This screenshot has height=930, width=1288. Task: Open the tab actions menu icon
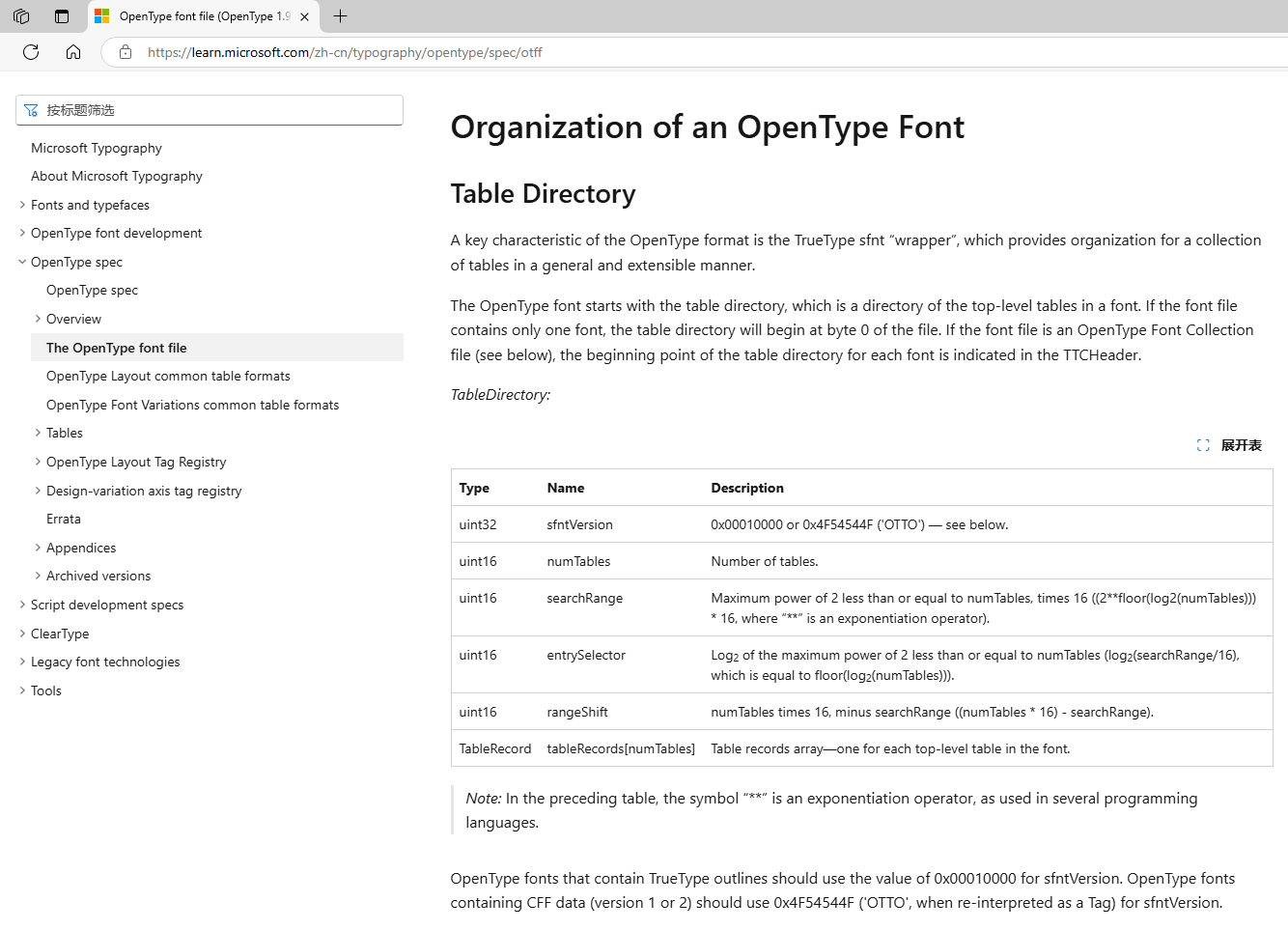pos(62,16)
